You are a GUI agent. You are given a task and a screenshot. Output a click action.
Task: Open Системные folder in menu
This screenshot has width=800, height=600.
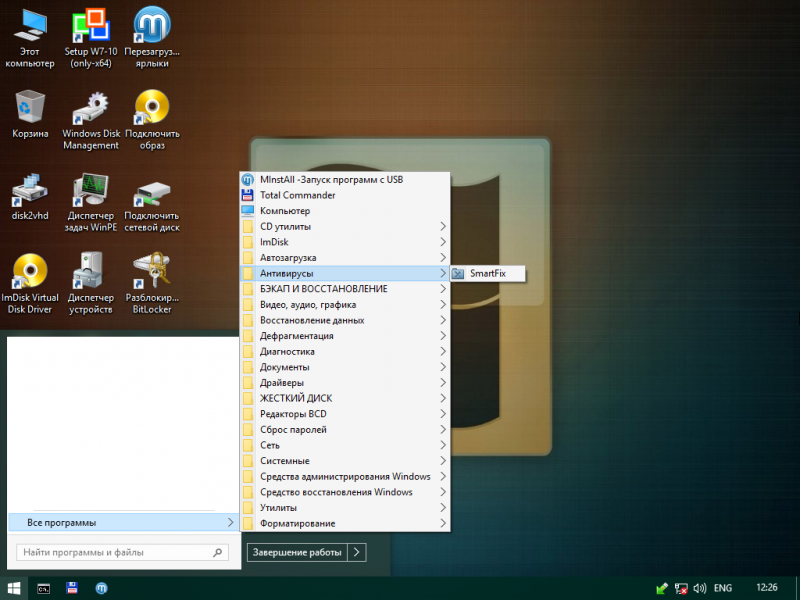click(x=345, y=461)
